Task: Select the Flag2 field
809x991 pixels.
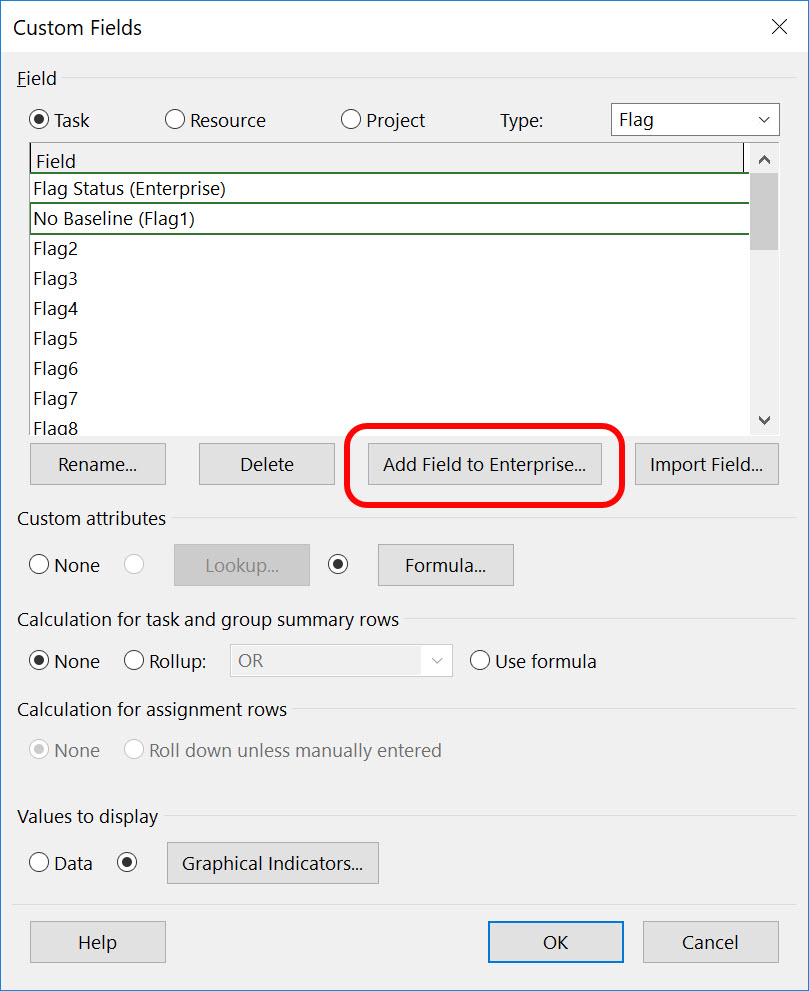Action: (389, 248)
